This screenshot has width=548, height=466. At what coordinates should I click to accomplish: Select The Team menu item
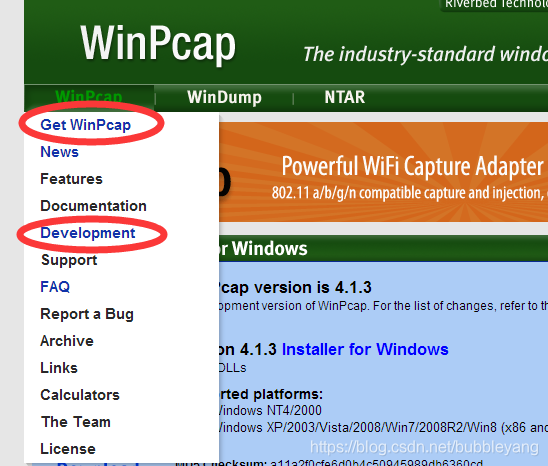tap(75, 422)
